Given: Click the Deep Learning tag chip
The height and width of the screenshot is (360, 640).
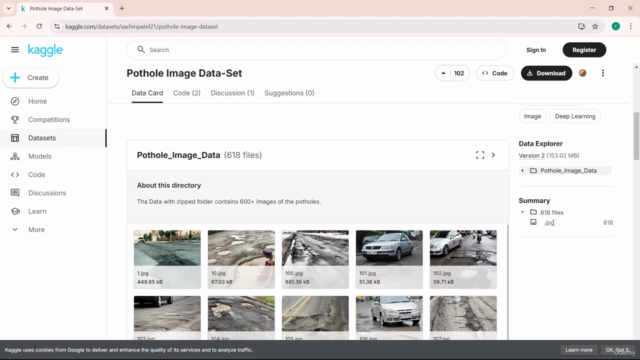Looking at the screenshot, I should pyautogui.click(x=575, y=116).
